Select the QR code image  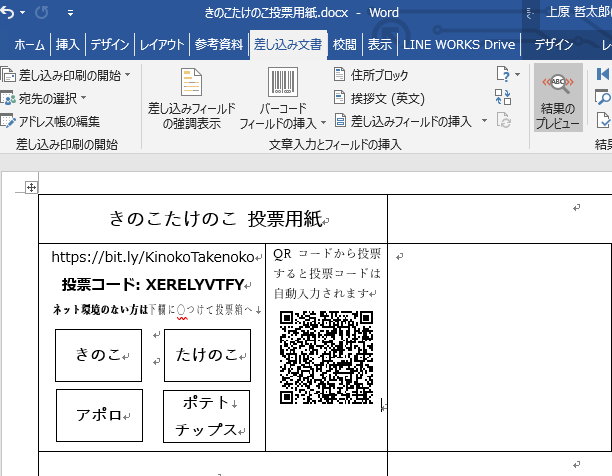(x=326, y=357)
